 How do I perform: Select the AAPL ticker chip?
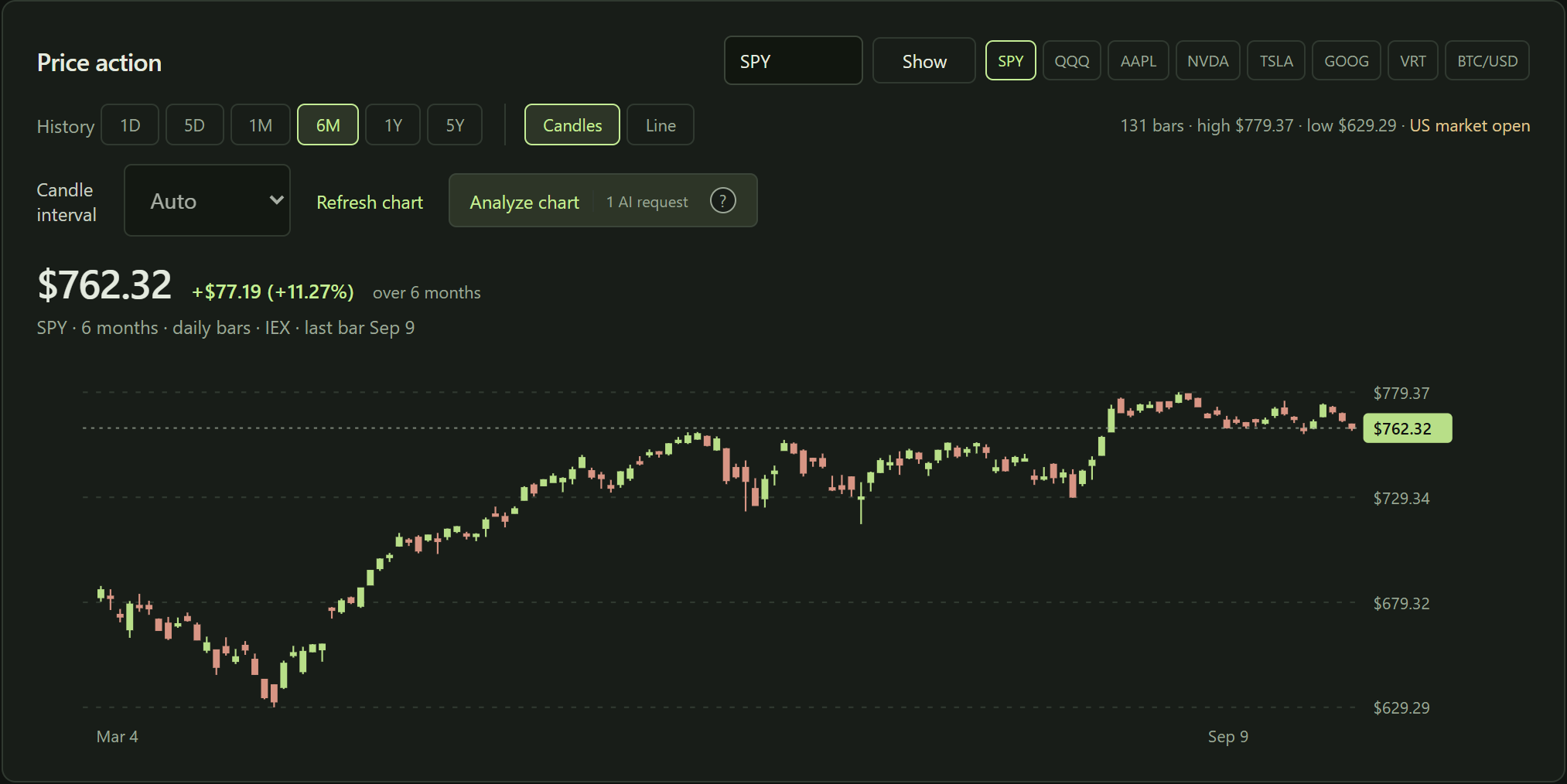tap(1138, 60)
